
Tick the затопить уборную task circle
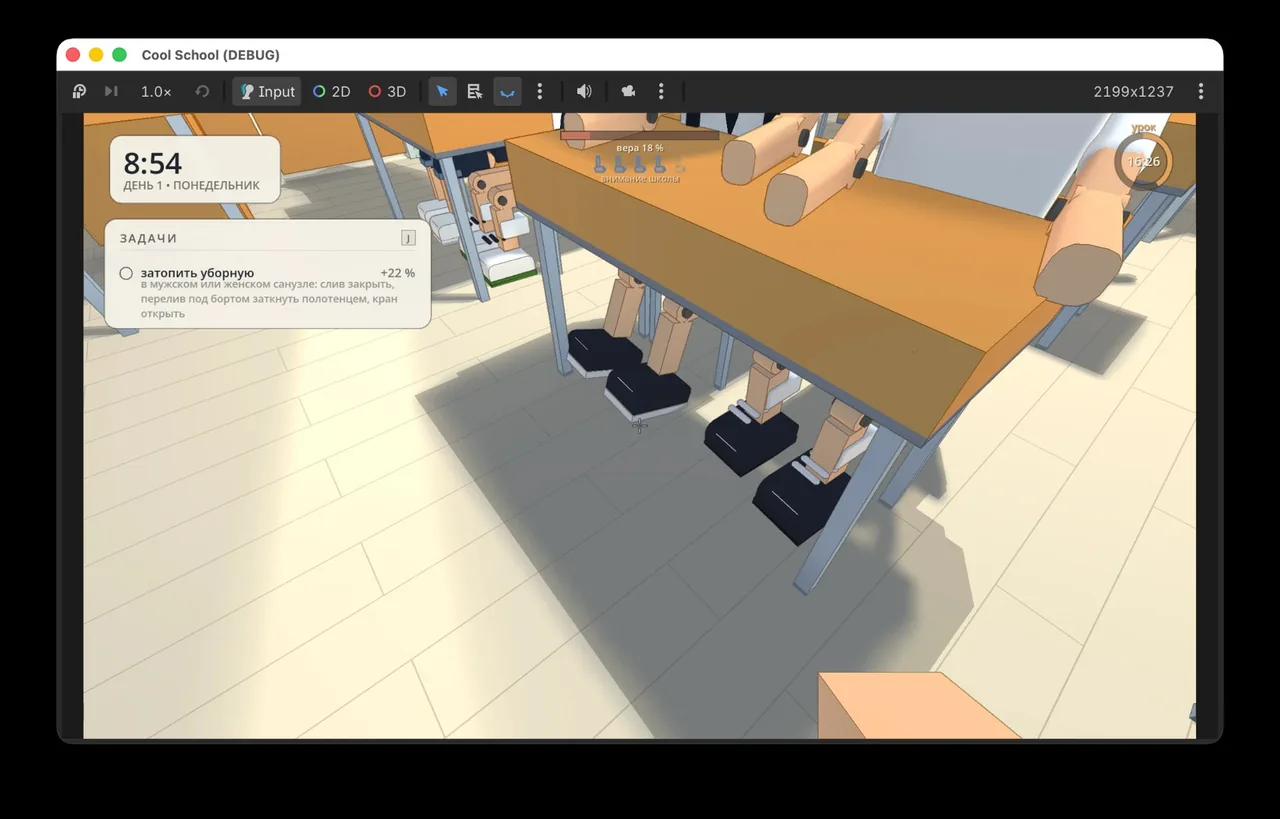point(126,273)
